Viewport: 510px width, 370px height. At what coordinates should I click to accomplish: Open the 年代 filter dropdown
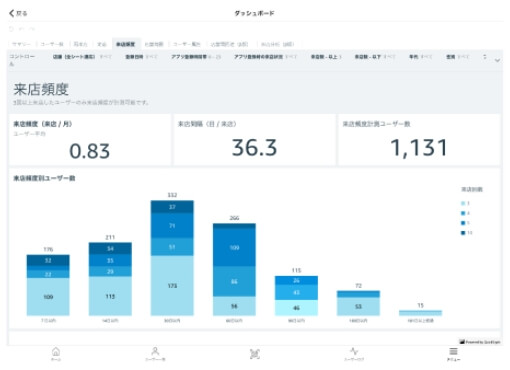pos(420,57)
